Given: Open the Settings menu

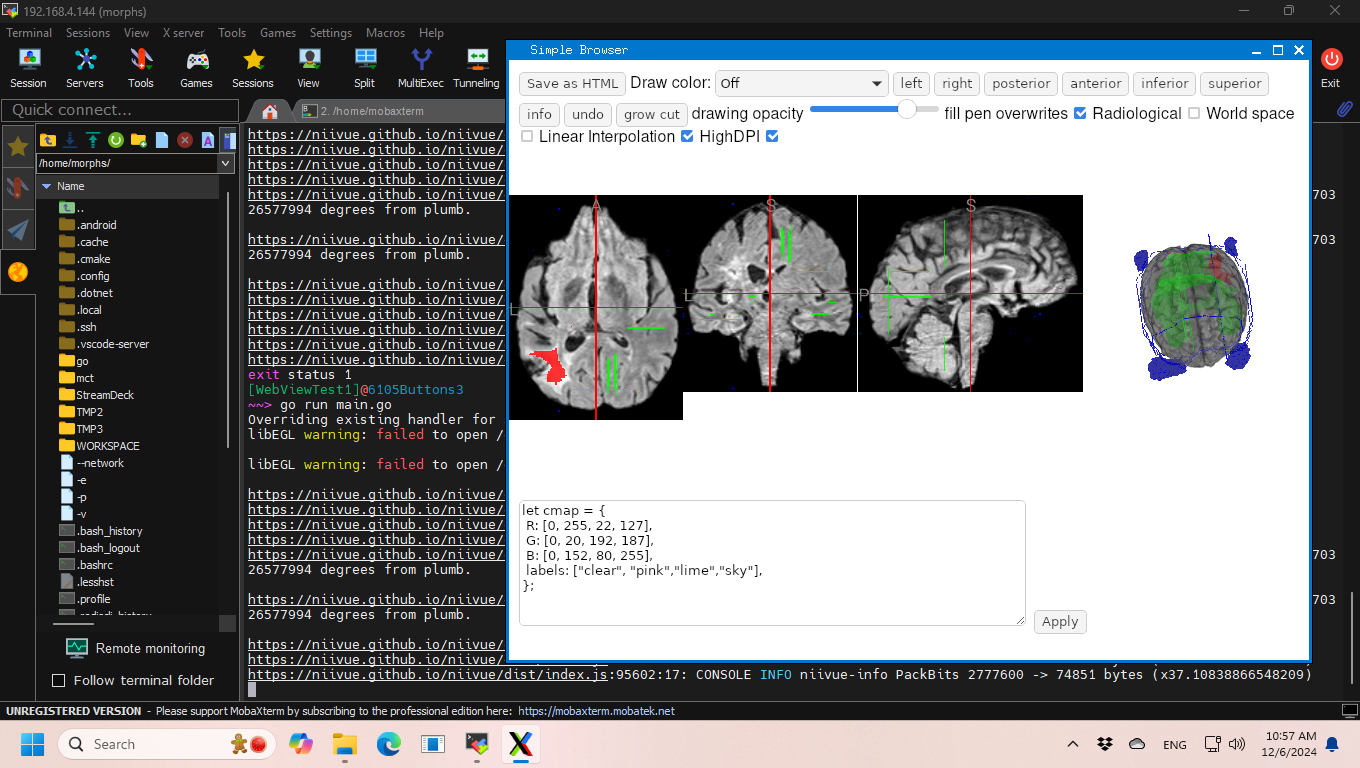Looking at the screenshot, I should click(331, 33).
